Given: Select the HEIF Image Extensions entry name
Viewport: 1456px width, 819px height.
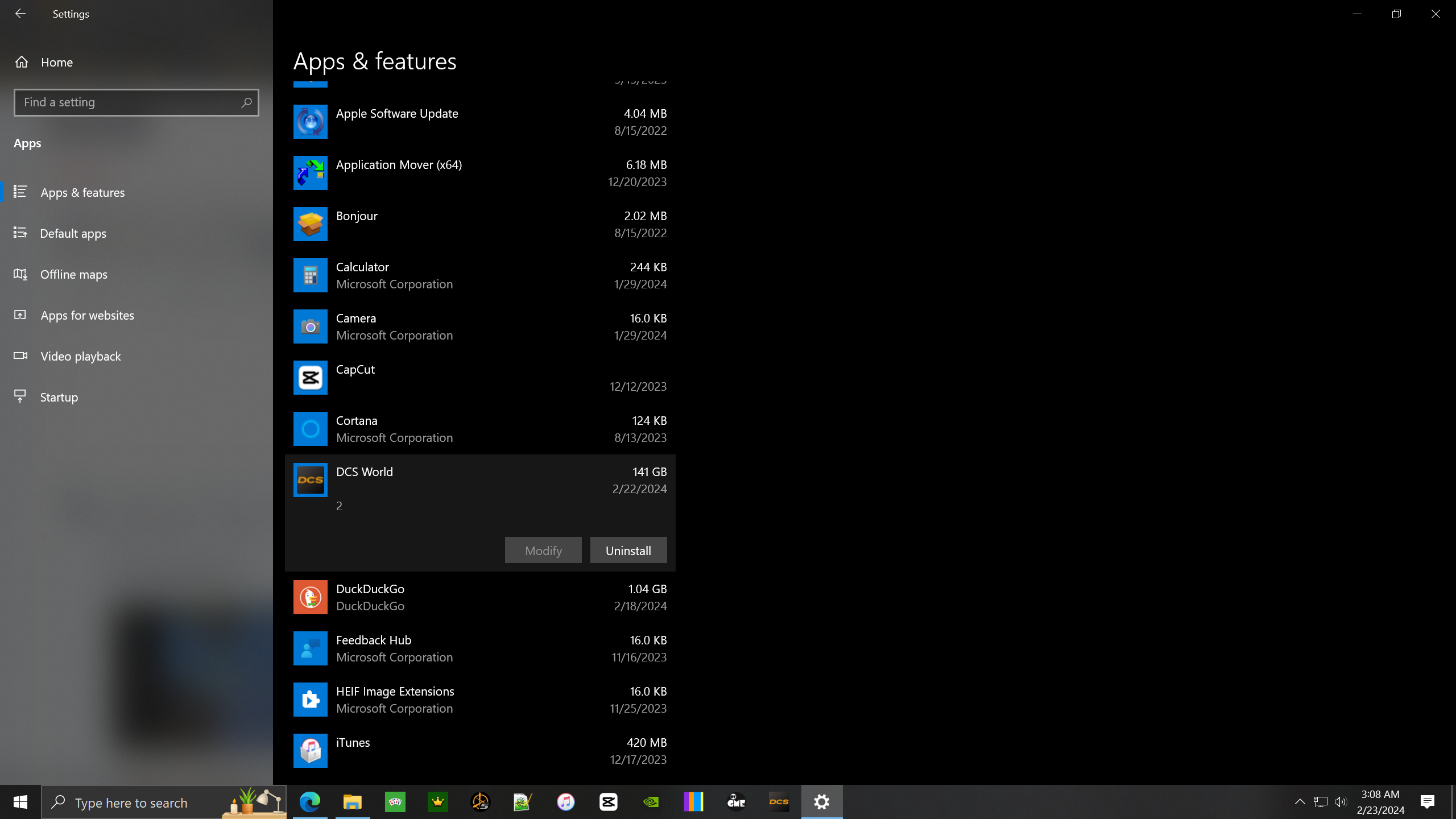Looking at the screenshot, I should click(395, 692).
